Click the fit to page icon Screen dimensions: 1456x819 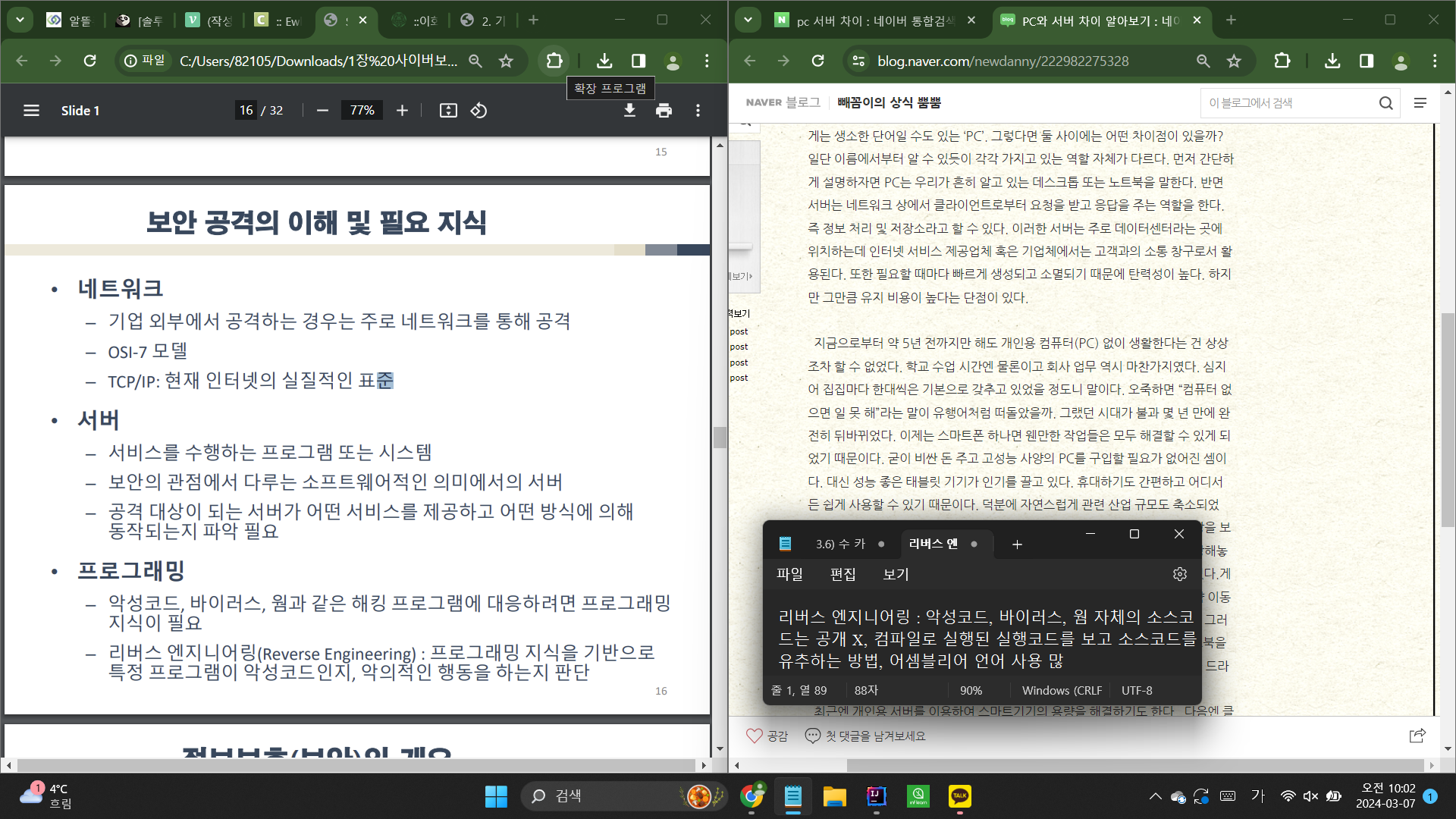[448, 111]
